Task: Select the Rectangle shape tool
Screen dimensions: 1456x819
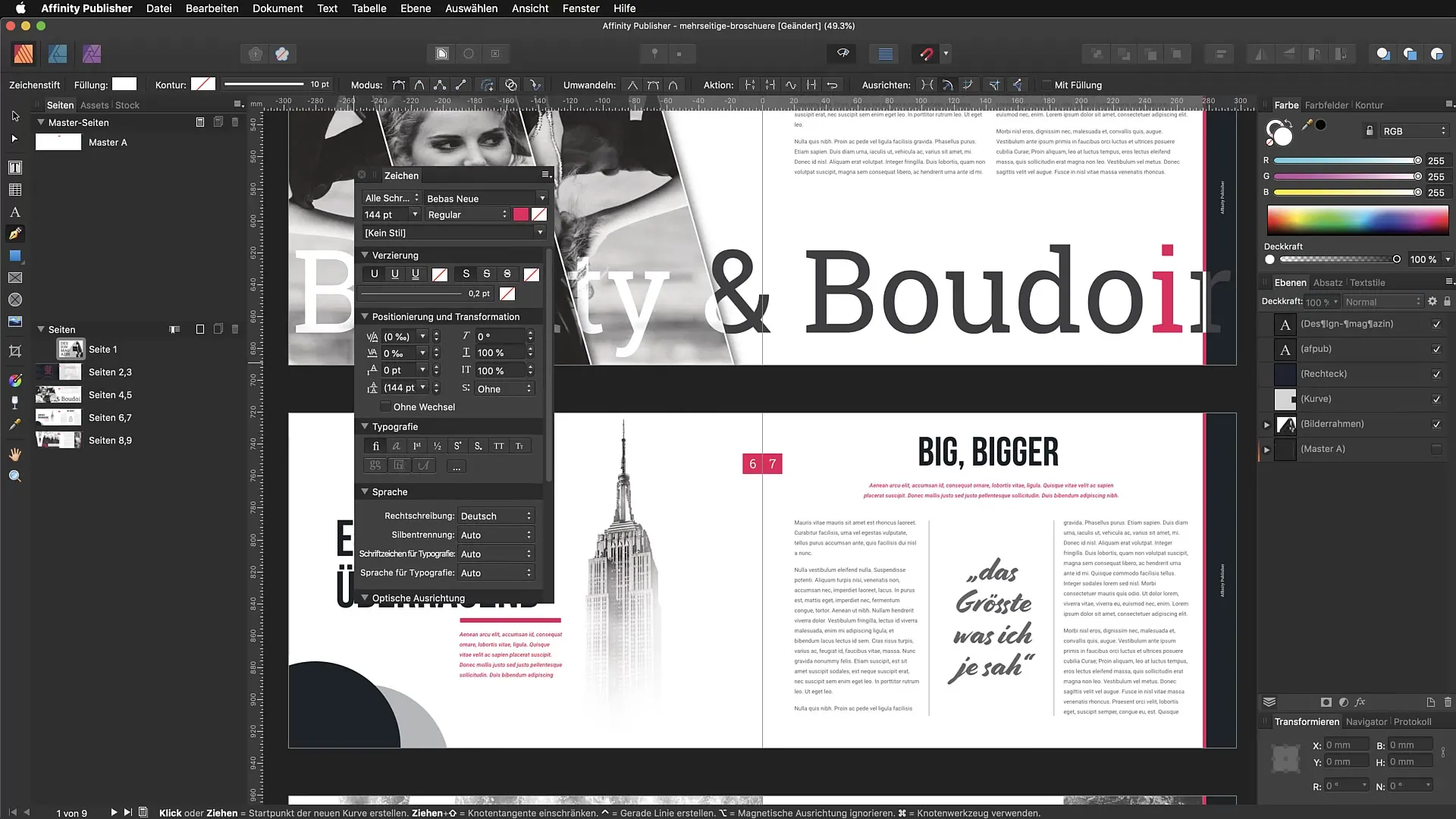Action: pyautogui.click(x=15, y=256)
